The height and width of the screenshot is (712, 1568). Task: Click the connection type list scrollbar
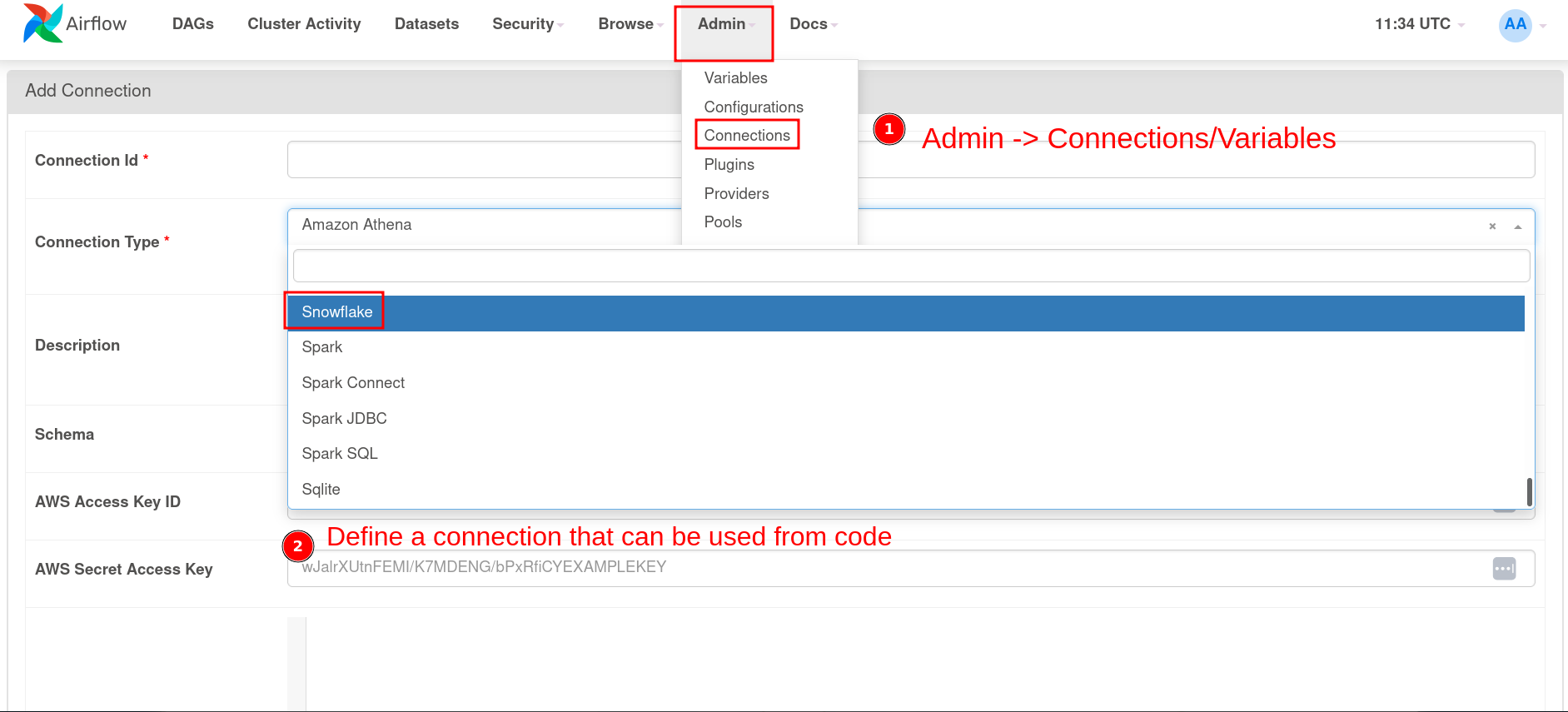tap(1529, 491)
